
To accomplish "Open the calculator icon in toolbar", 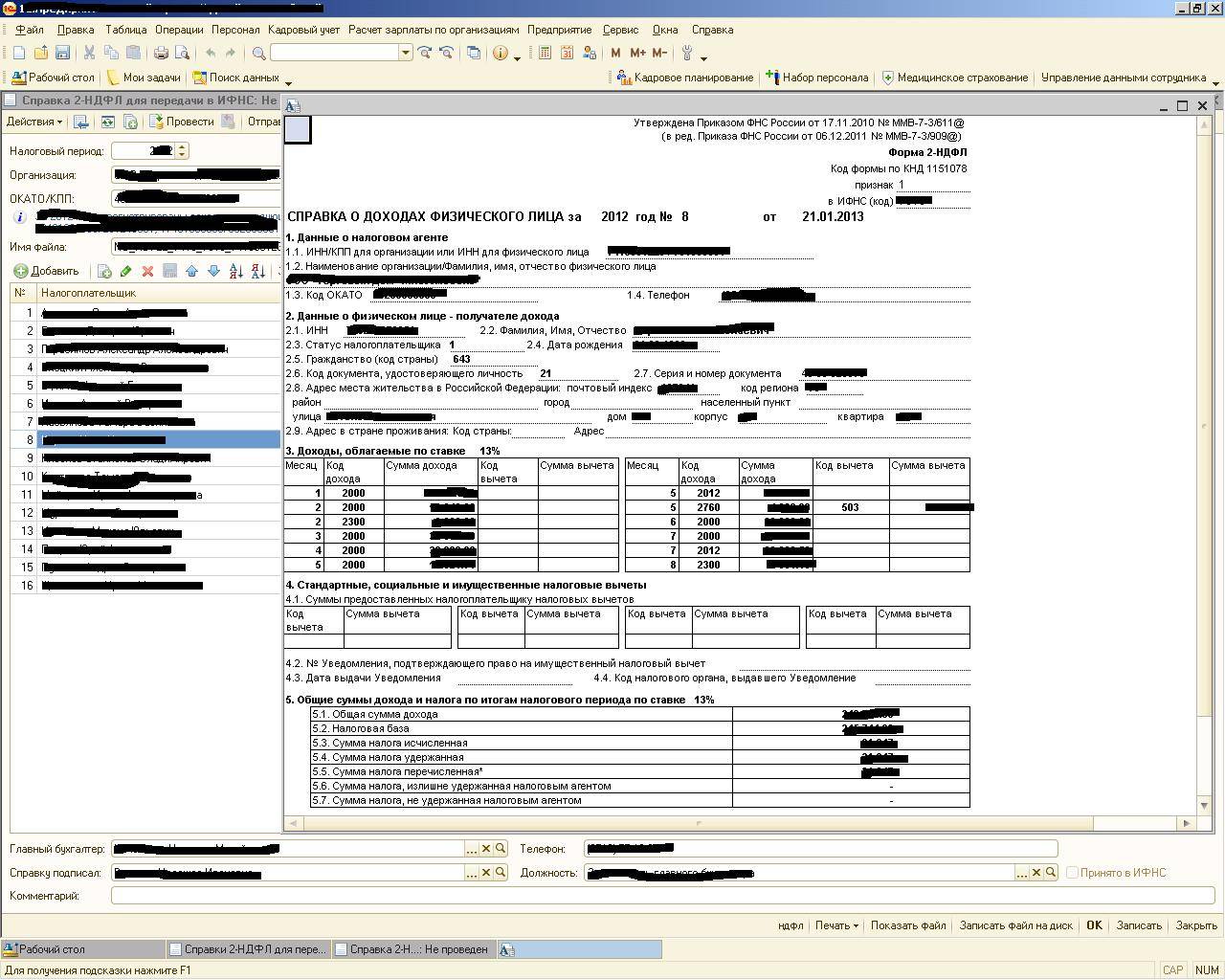I will (x=545, y=53).
